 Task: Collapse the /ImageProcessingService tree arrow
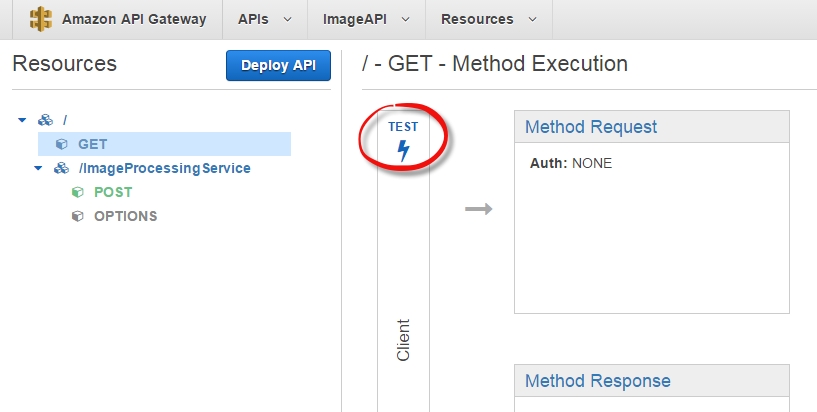[38, 168]
